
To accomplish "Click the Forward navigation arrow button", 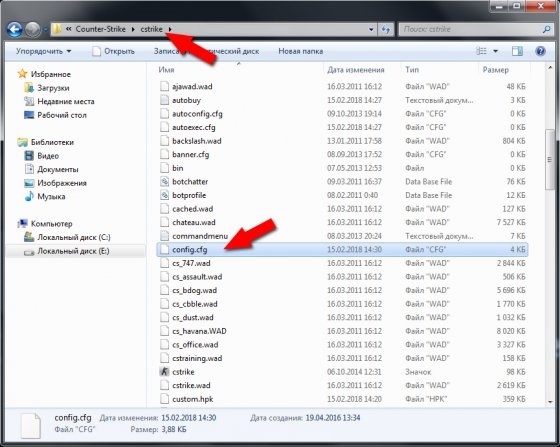I will pyautogui.click(x=32, y=30).
